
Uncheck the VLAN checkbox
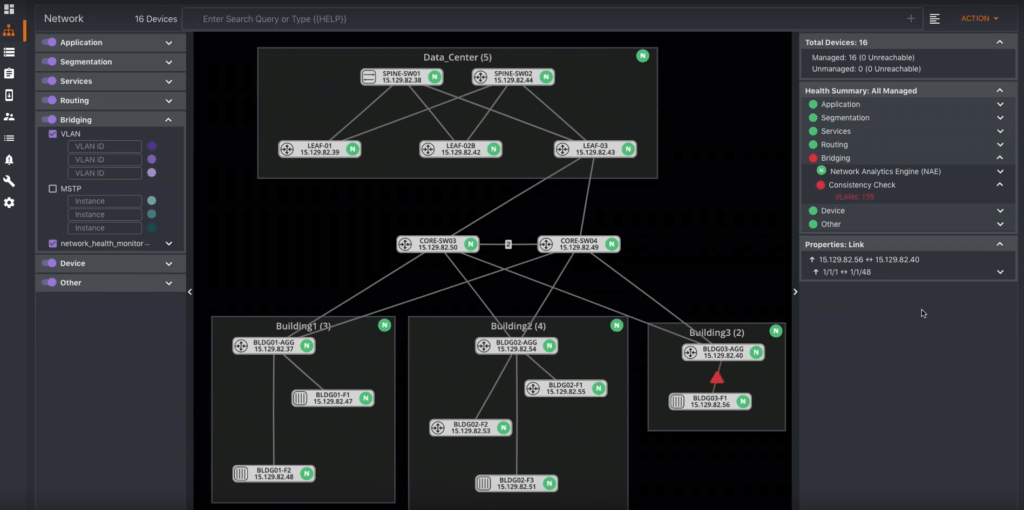pyautogui.click(x=53, y=134)
